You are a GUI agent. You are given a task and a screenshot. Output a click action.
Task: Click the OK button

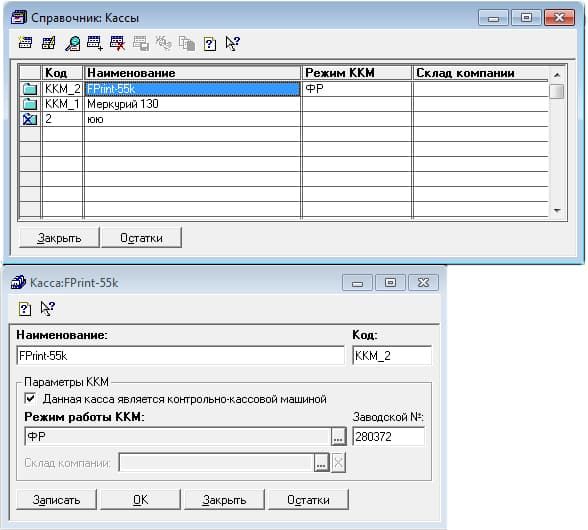(x=141, y=500)
